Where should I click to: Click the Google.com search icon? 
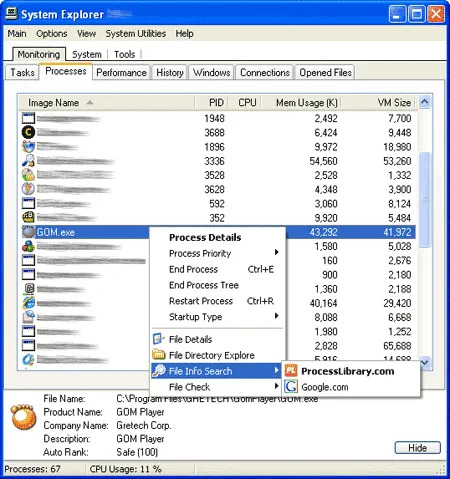coord(291,387)
